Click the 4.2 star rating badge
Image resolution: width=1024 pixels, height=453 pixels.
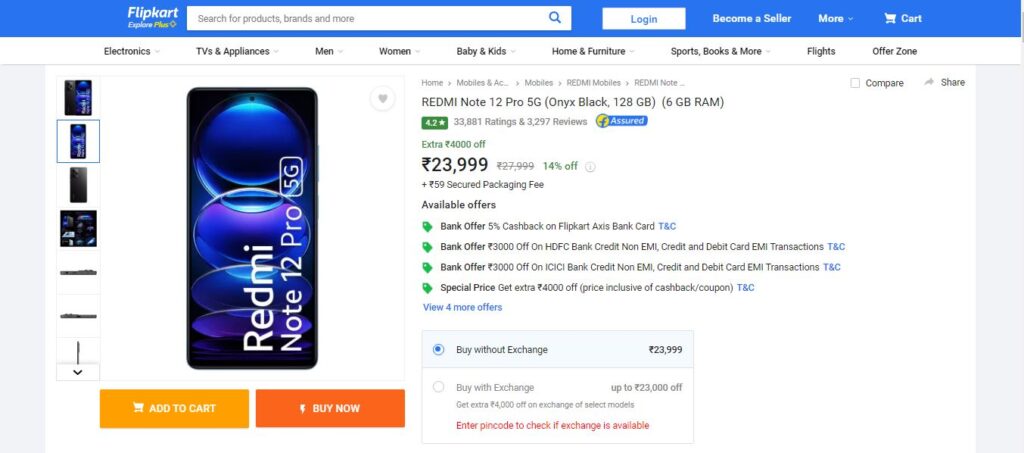click(434, 122)
